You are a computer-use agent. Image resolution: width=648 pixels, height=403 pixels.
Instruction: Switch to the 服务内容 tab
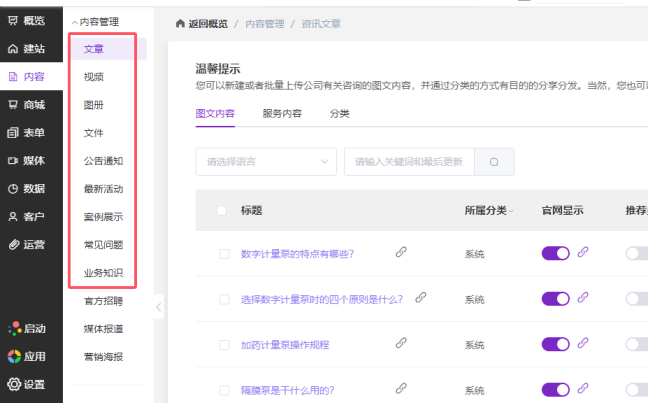coord(283,114)
